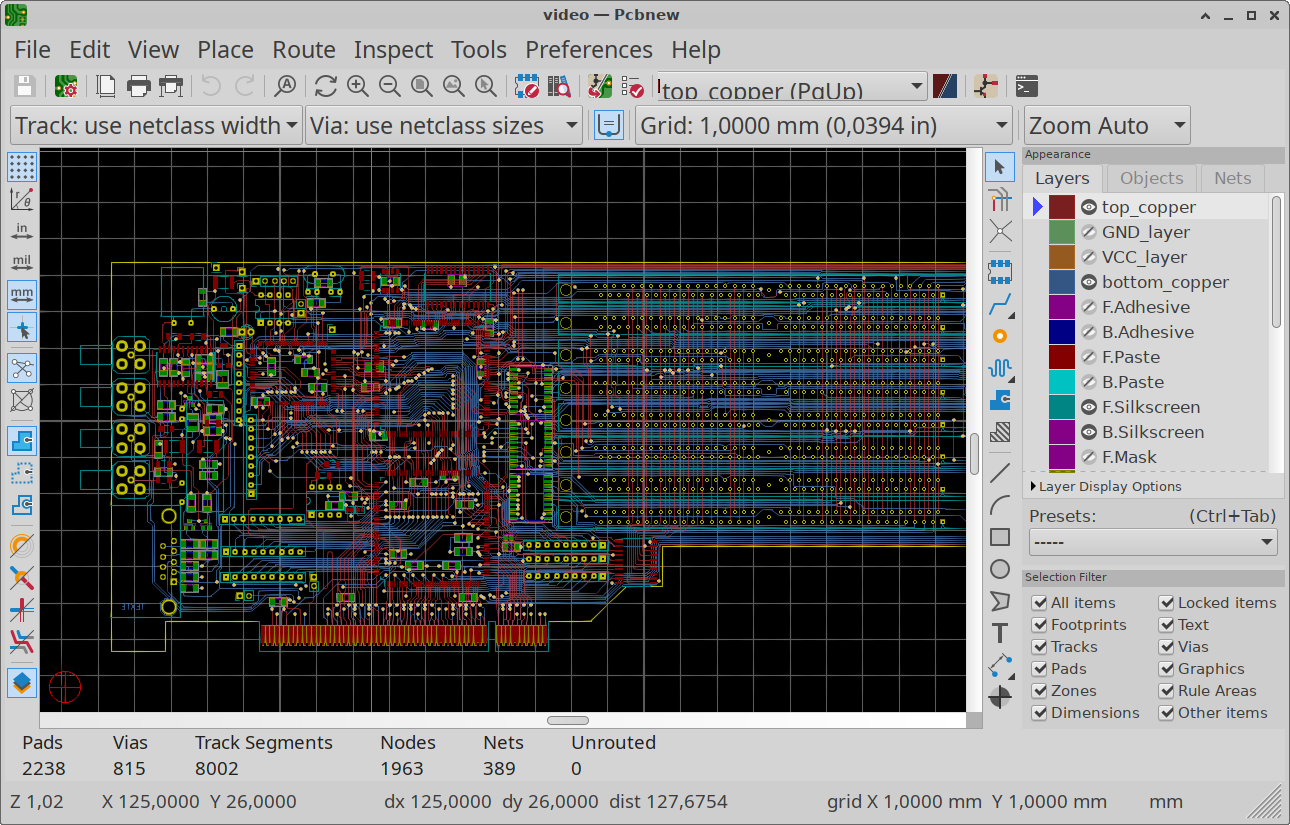Viewport: 1290px width, 825px height.
Task: Toggle polar coordinates display
Action: [x=22, y=199]
